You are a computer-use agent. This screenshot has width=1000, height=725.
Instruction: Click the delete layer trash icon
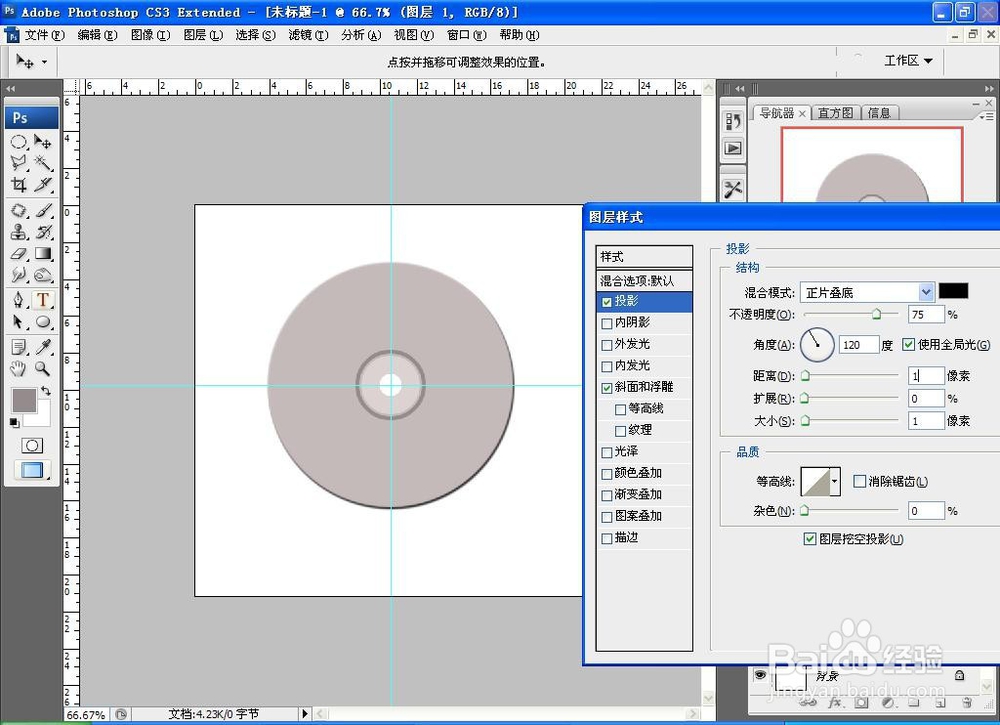tap(967, 703)
